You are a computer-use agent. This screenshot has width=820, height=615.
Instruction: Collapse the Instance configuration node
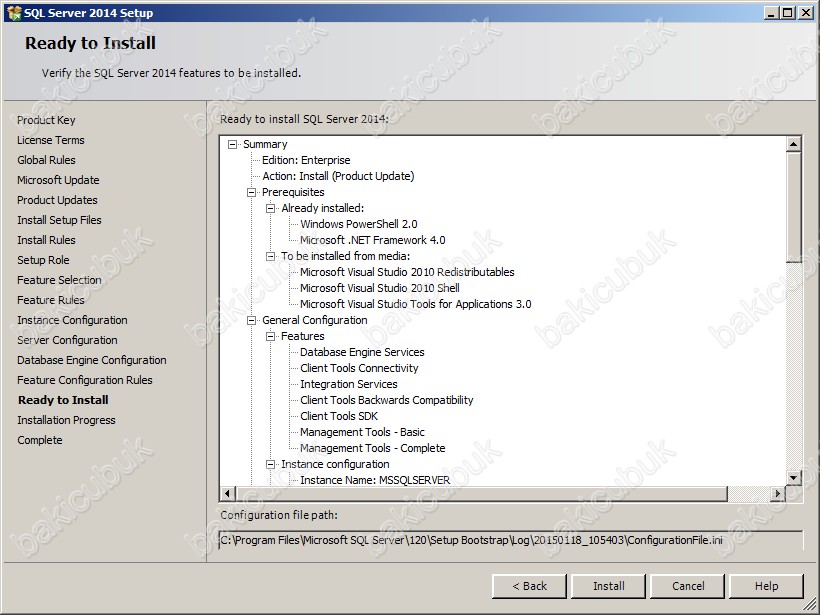[270, 464]
